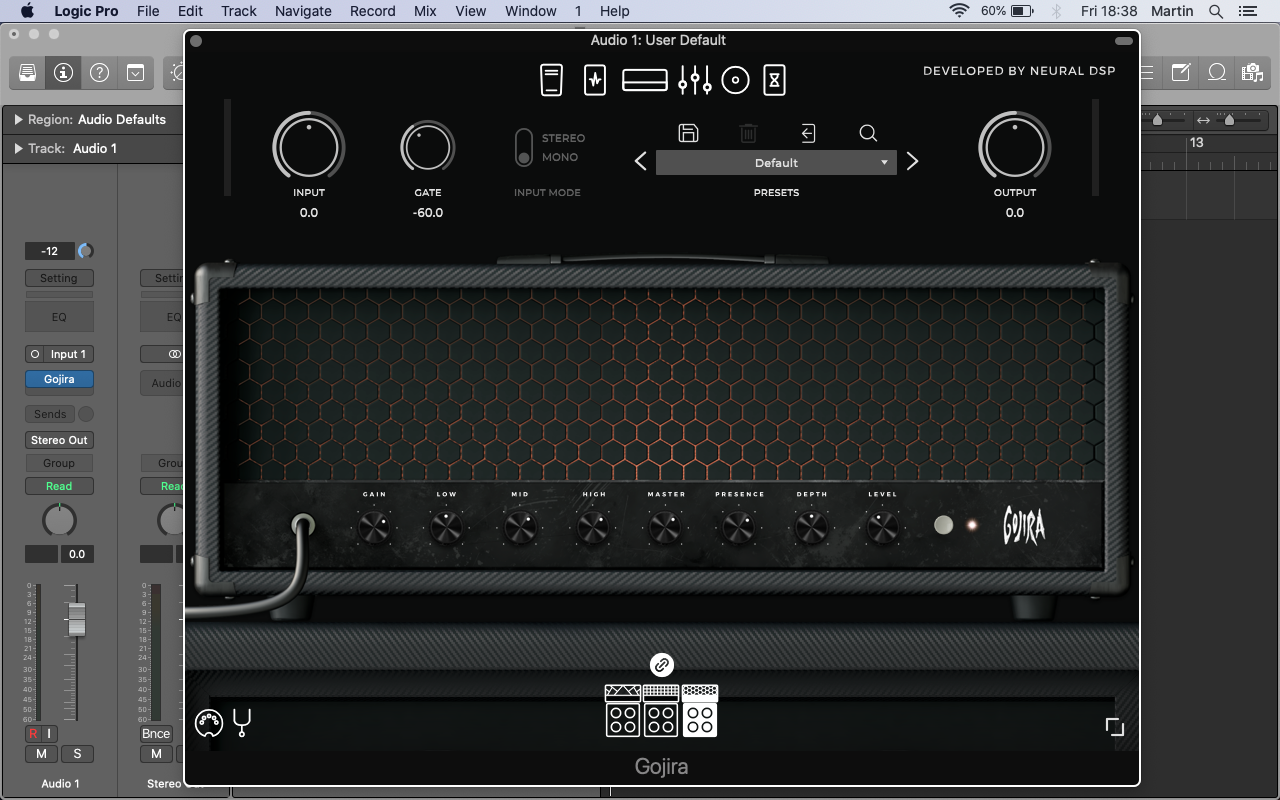Toggle the Sends round indicator button
Viewport: 1280px width, 800px height.
(x=86, y=414)
